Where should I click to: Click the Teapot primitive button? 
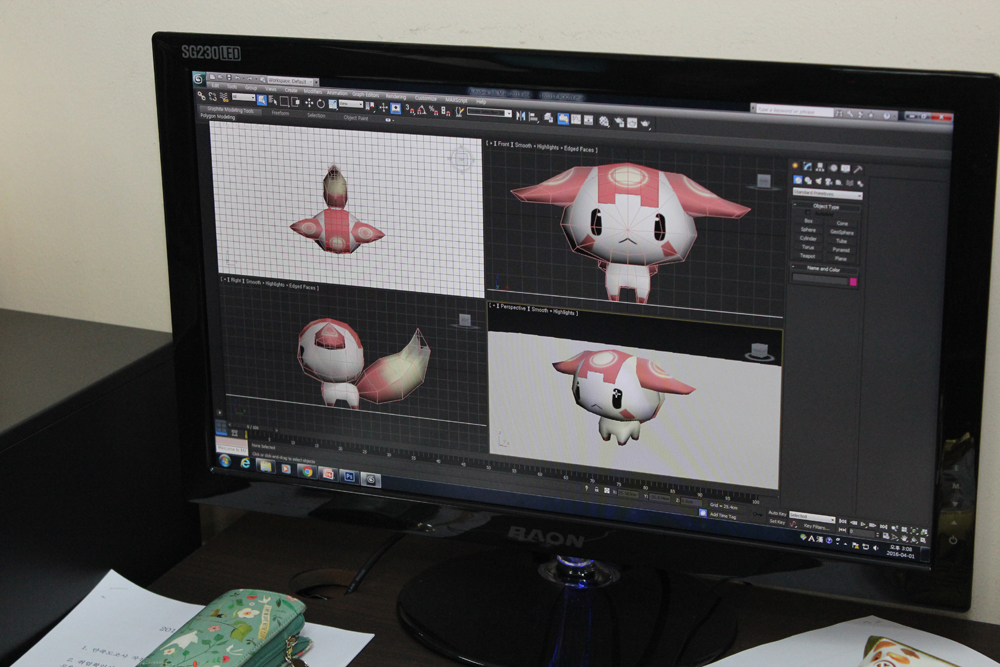point(807,256)
